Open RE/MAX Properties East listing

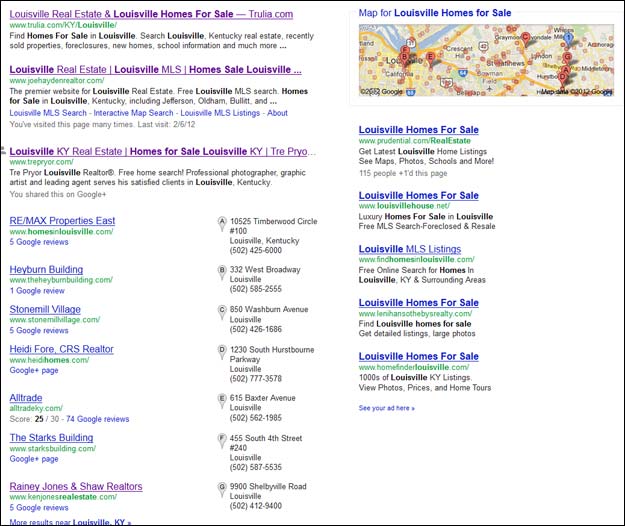[x=62, y=220]
